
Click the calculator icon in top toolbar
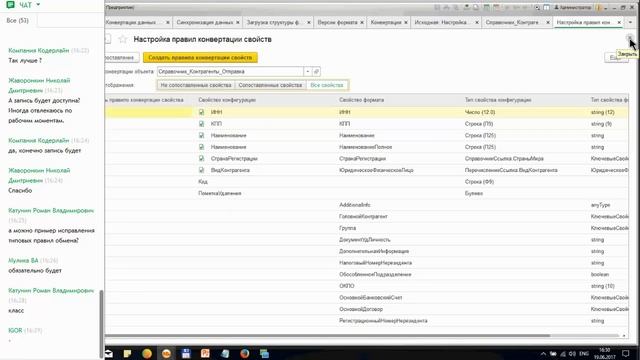(x=486, y=8)
